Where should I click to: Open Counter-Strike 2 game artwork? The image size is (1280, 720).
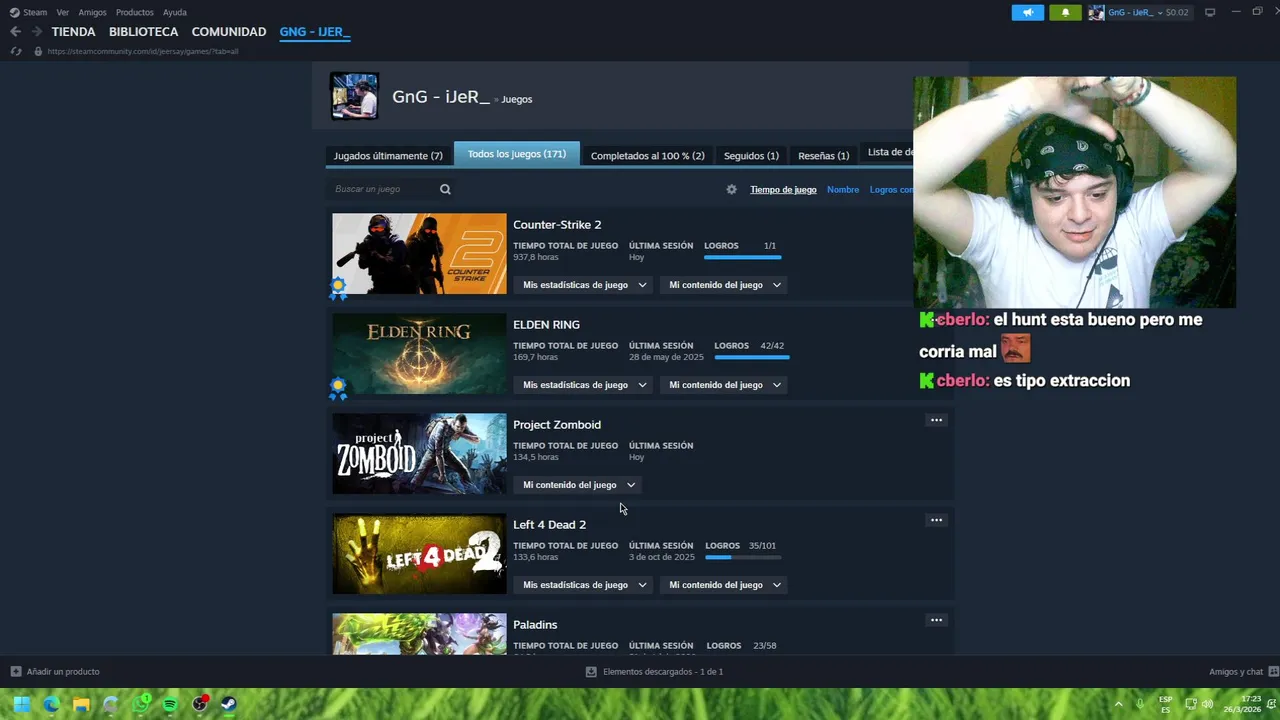[419, 253]
